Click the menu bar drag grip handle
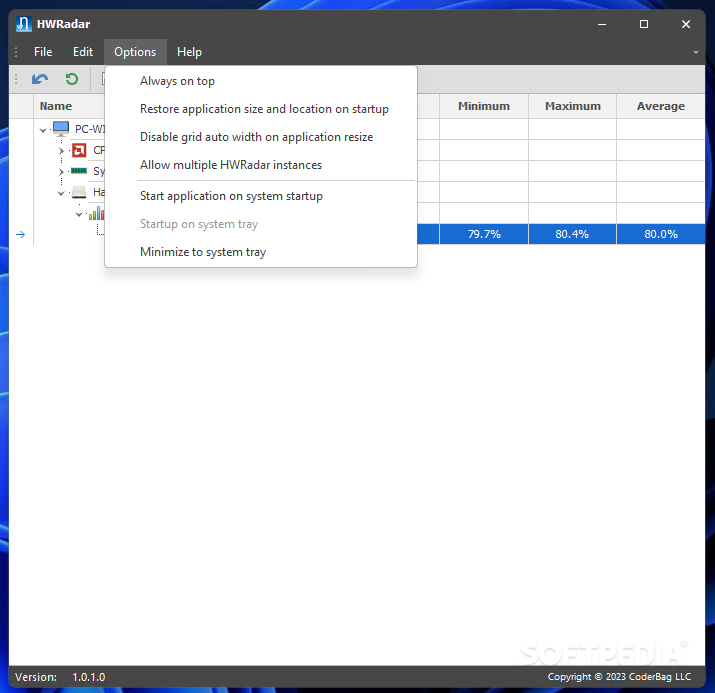Screen dimensions: 715x693 tap(16, 52)
